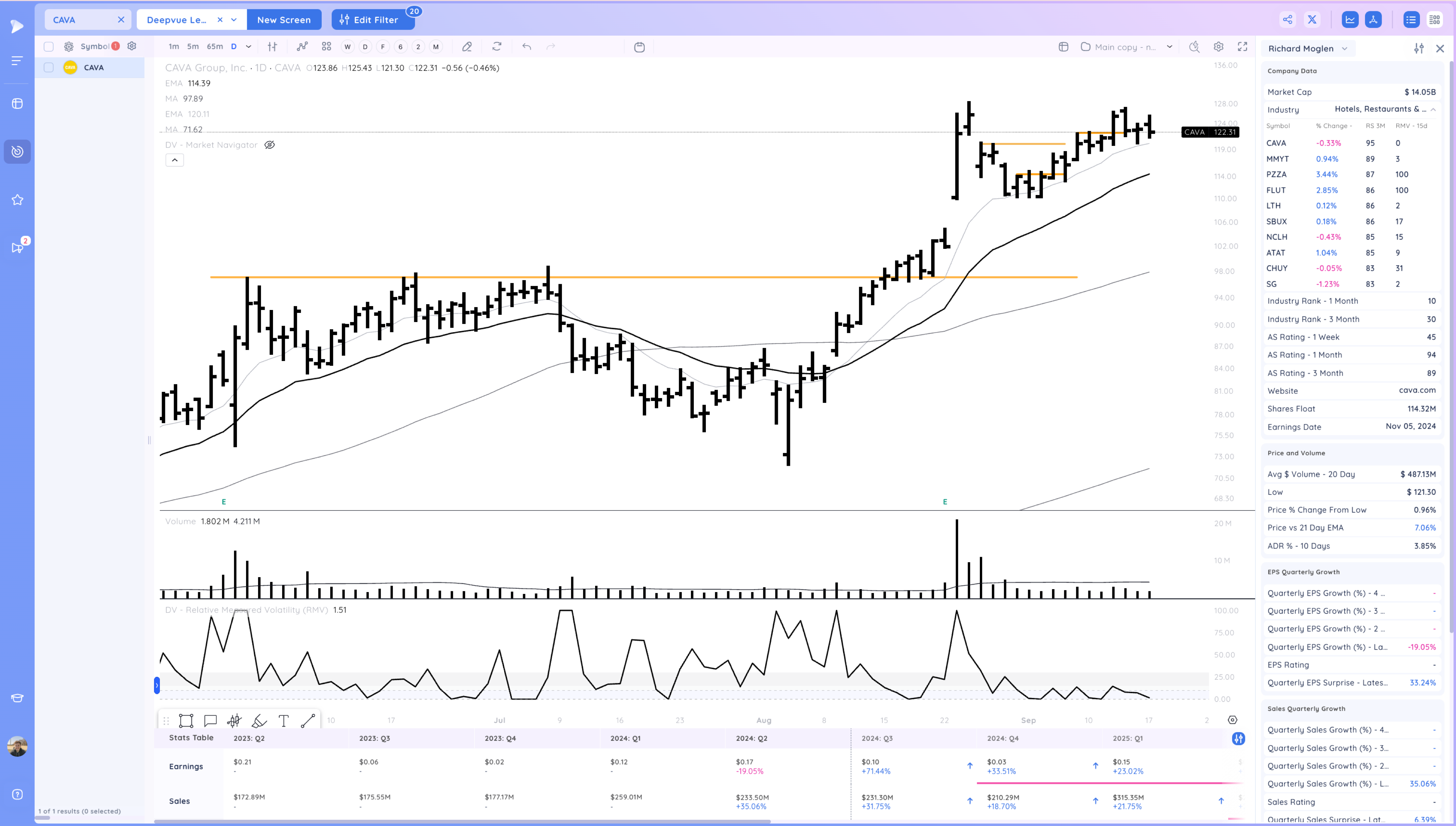Click the fullscreen chart icon
Image resolution: width=1456 pixels, height=826 pixels.
pos(1242,47)
